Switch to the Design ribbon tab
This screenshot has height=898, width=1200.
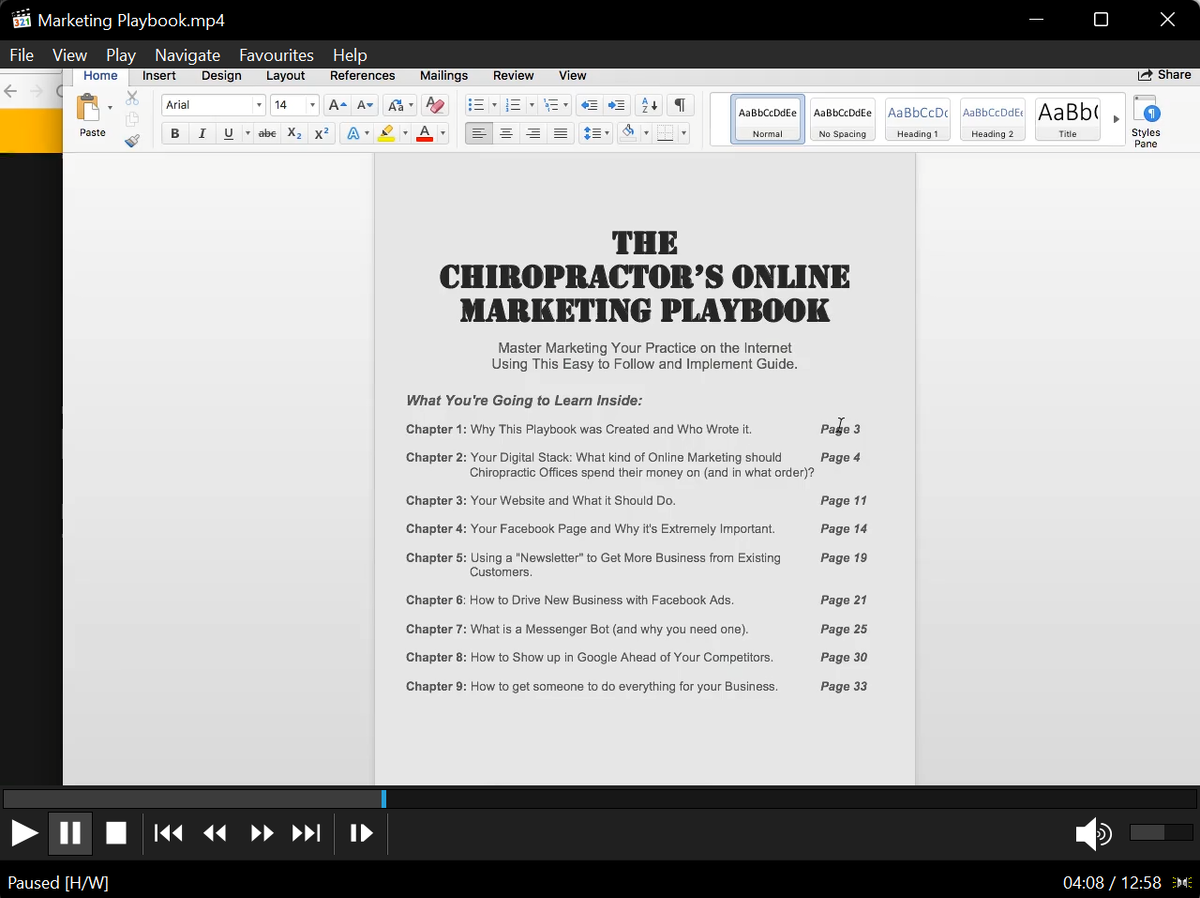click(x=221, y=75)
